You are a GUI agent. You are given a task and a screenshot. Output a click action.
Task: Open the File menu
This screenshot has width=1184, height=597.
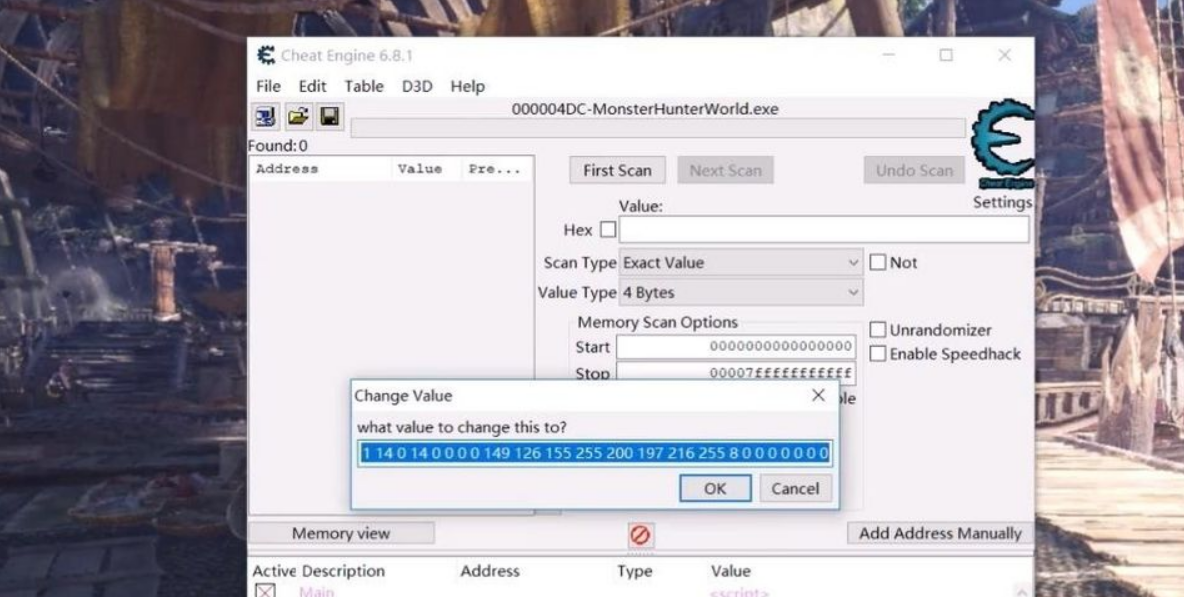click(x=268, y=86)
